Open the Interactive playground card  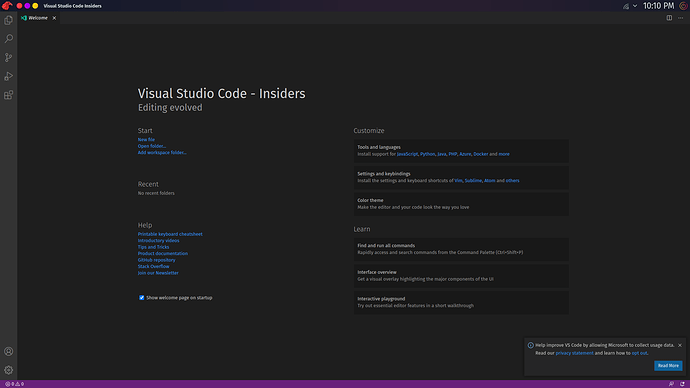pos(461,302)
